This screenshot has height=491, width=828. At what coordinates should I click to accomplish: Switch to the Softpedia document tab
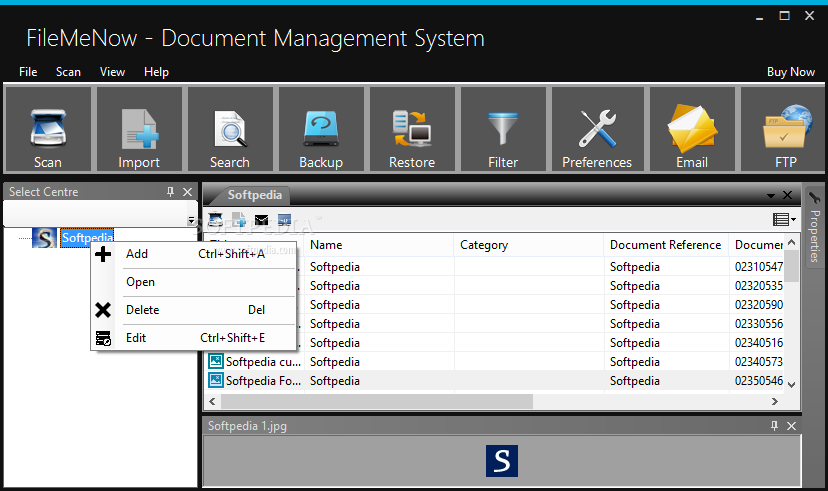[x=255, y=195]
